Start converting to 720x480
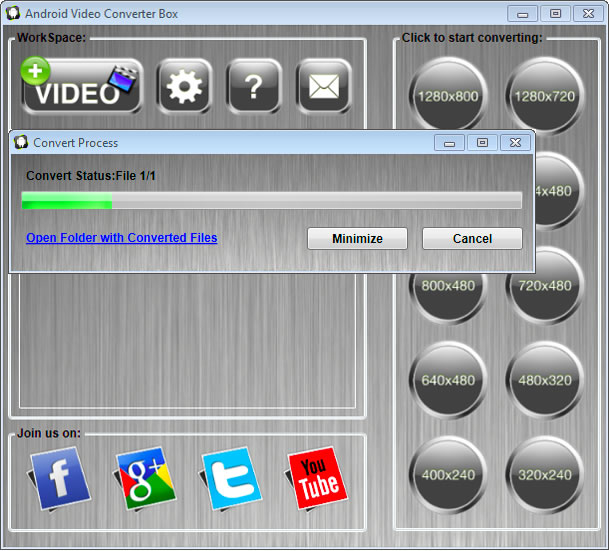The width and height of the screenshot is (609, 551). coord(545,286)
